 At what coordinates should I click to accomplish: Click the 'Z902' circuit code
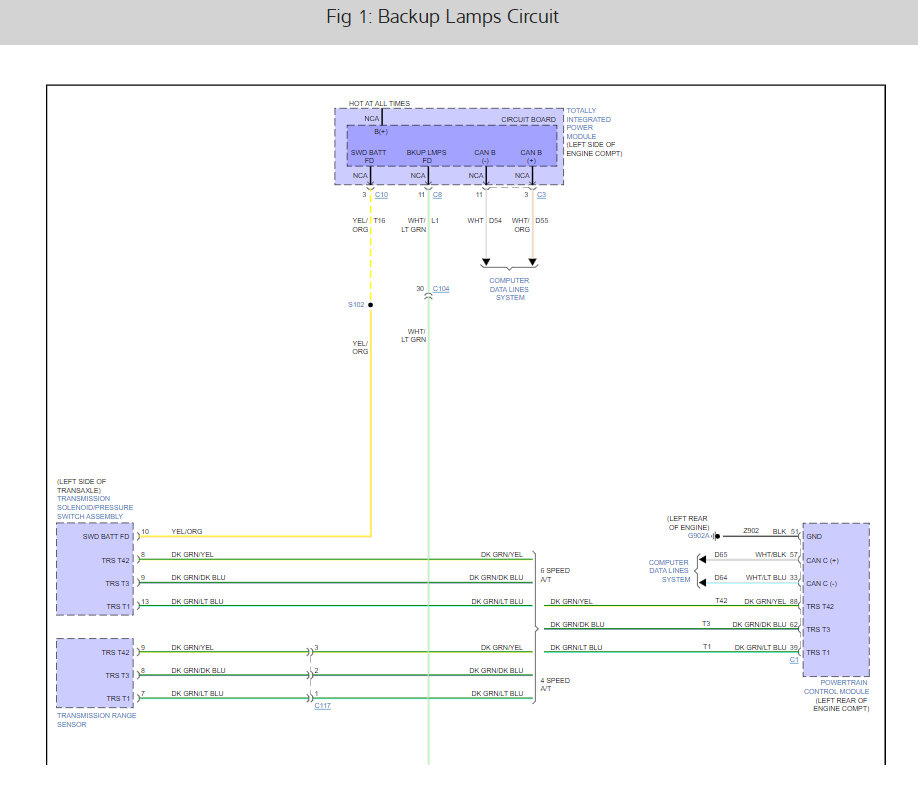751,530
